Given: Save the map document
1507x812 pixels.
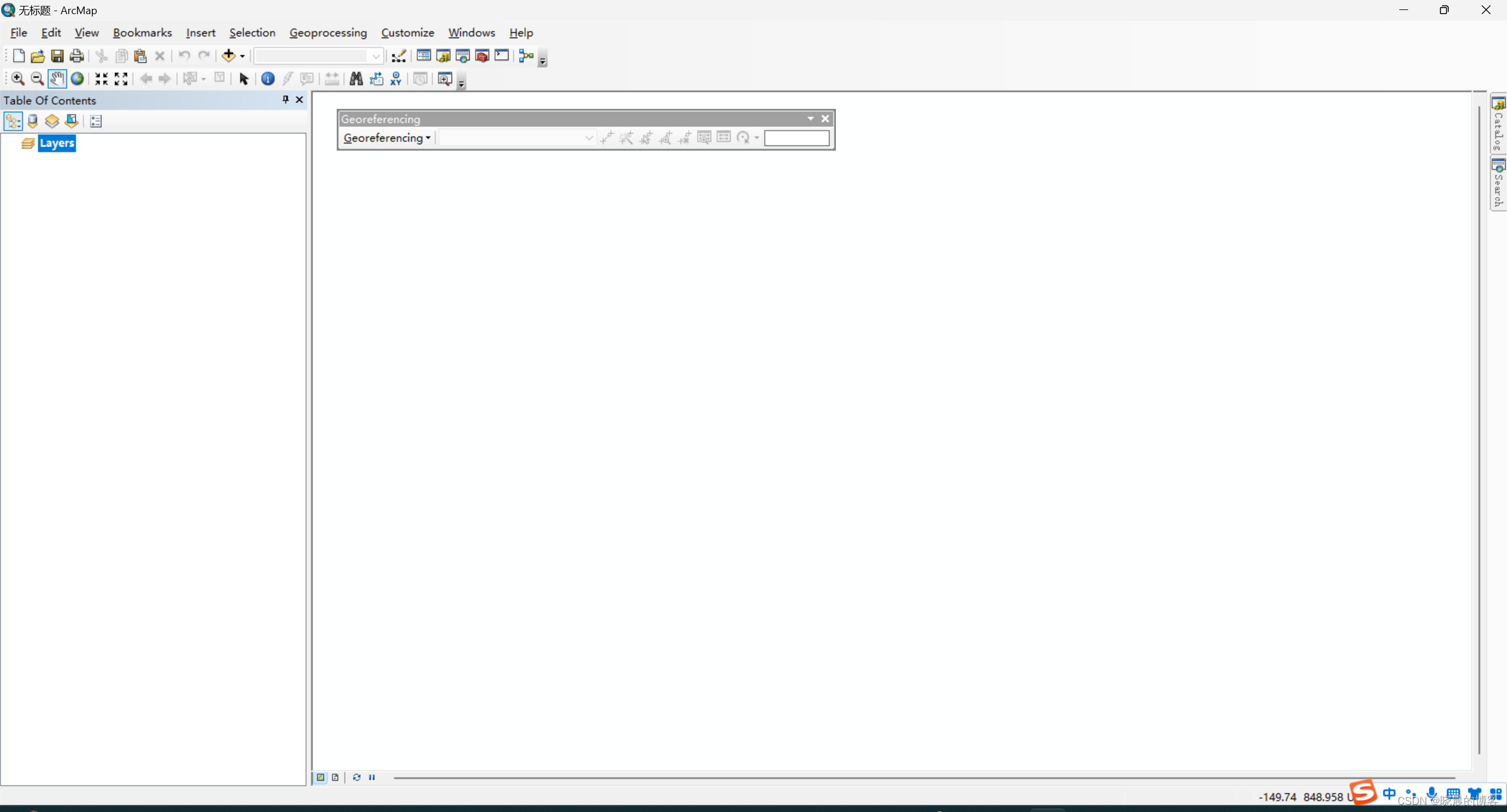Looking at the screenshot, I should tap(57, 56).
